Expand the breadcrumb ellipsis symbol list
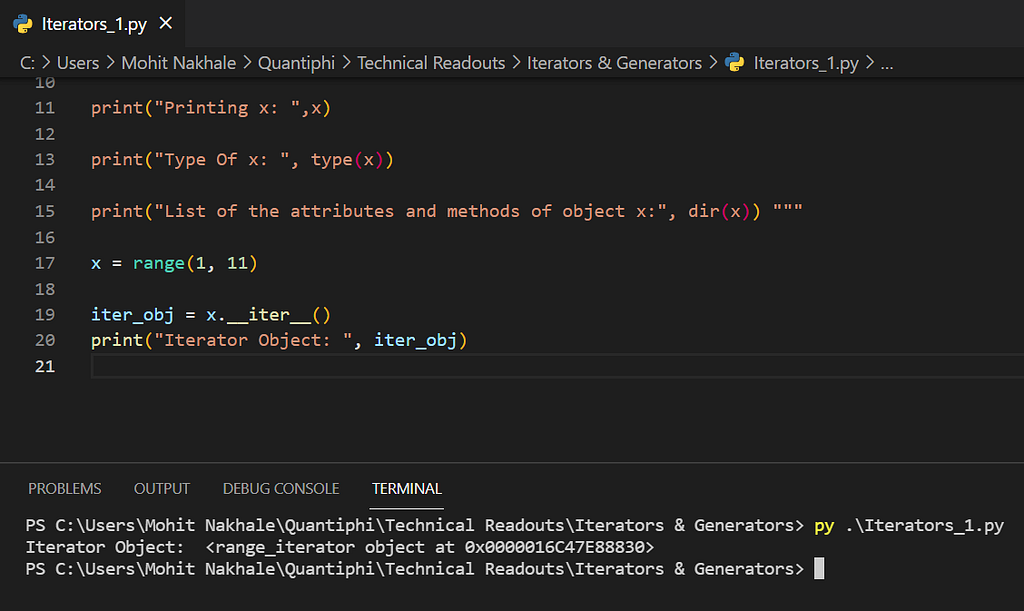 (x=886, y=63)
